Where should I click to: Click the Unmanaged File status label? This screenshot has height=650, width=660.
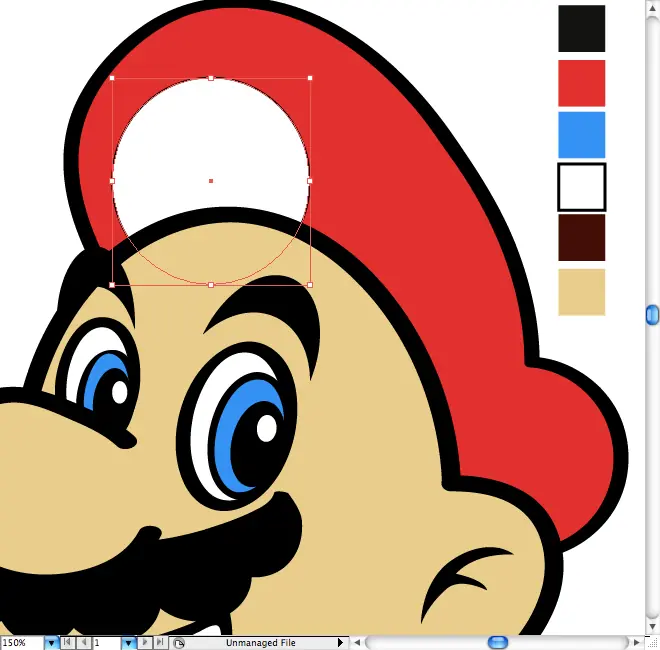tap(260, 642)
